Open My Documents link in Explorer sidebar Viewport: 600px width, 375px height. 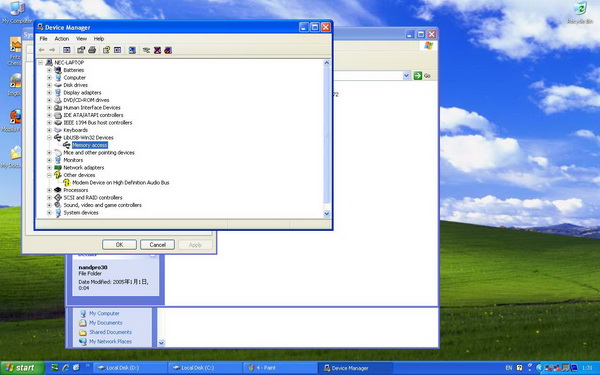[x=106, y=323]
